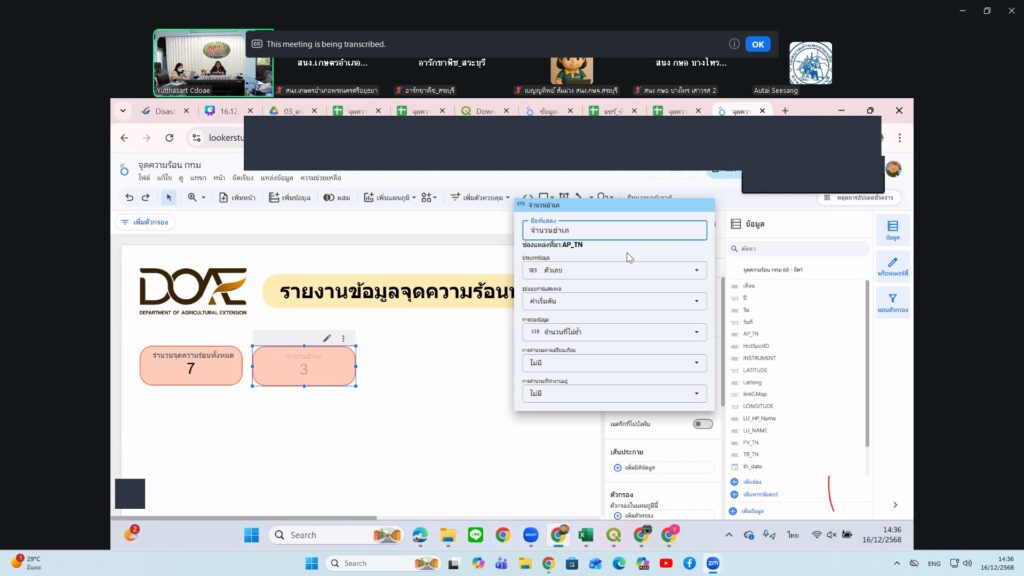The image size is (1024, 576).
Task: Open the ข้อมูล data panel icon in sidebar
Action: click(x=892, y=230)
